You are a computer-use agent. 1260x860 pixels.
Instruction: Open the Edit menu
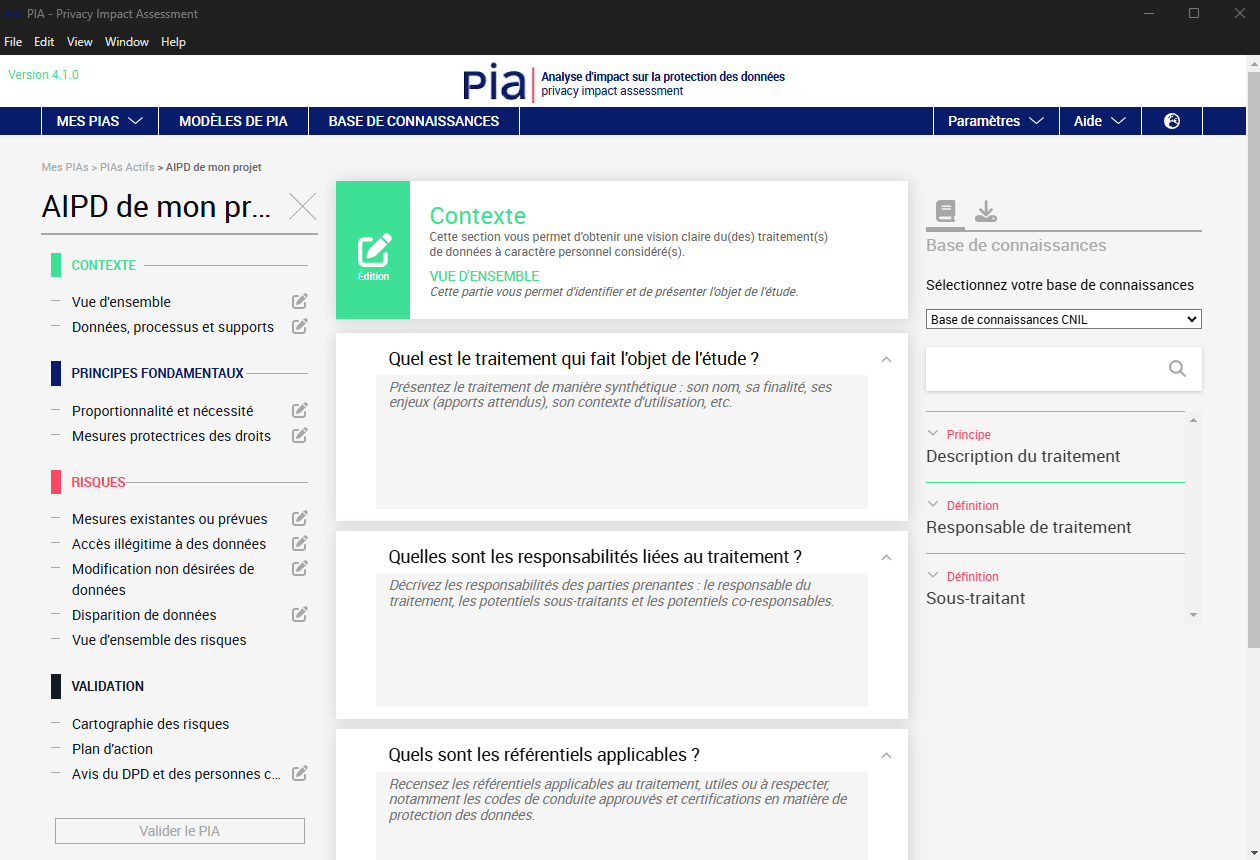44,42
